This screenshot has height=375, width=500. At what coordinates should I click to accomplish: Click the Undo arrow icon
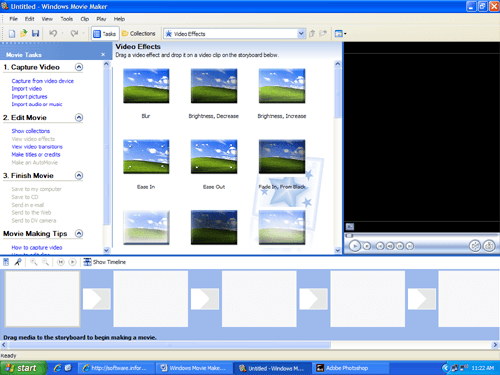coord(53,33)
